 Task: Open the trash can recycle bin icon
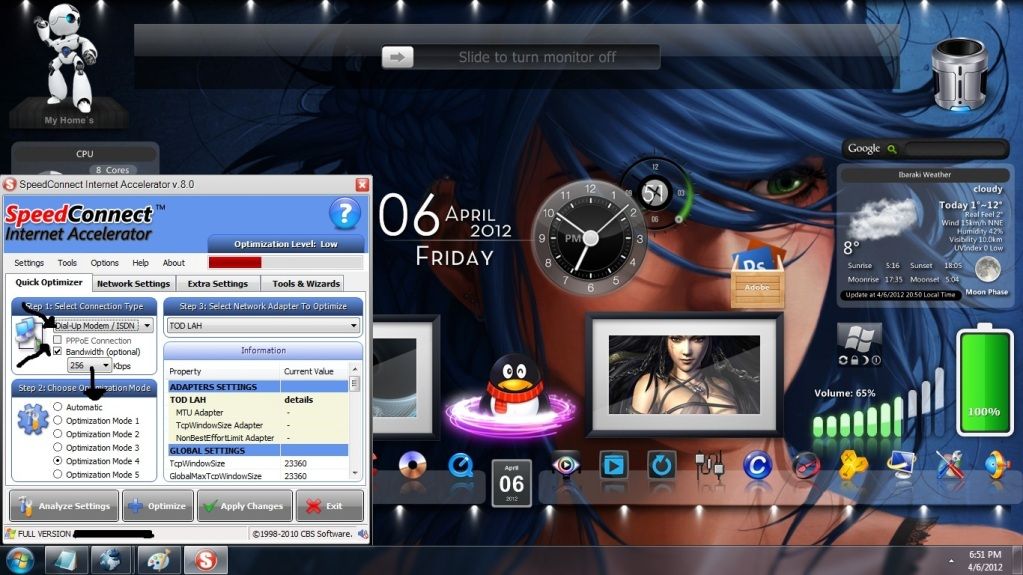(959, 74)
